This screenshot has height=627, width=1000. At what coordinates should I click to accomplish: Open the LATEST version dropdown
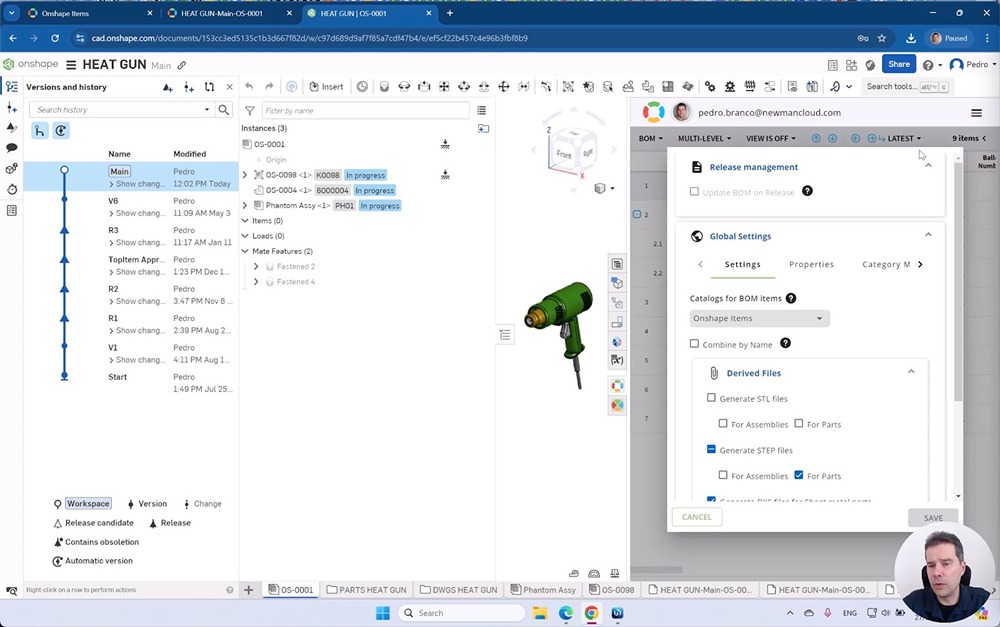[x=904, y=138]
